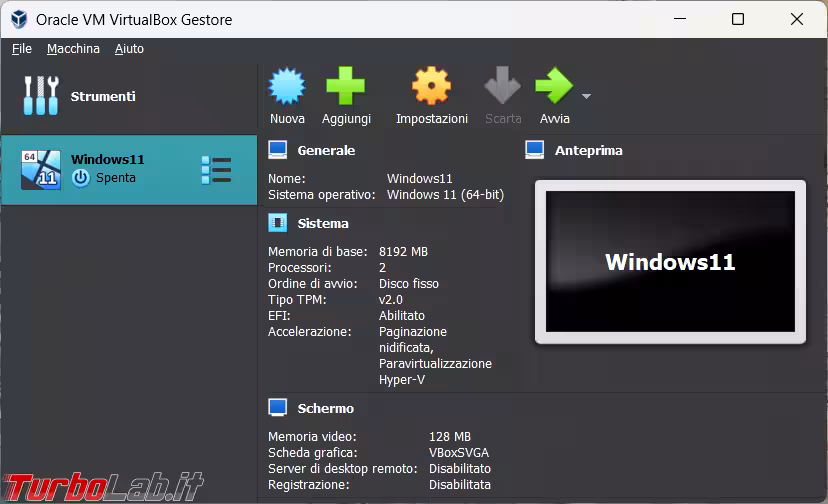Open the Macchina menu
Image resolution: width=828 pixels, height=504 pixels.
(73, 48)
